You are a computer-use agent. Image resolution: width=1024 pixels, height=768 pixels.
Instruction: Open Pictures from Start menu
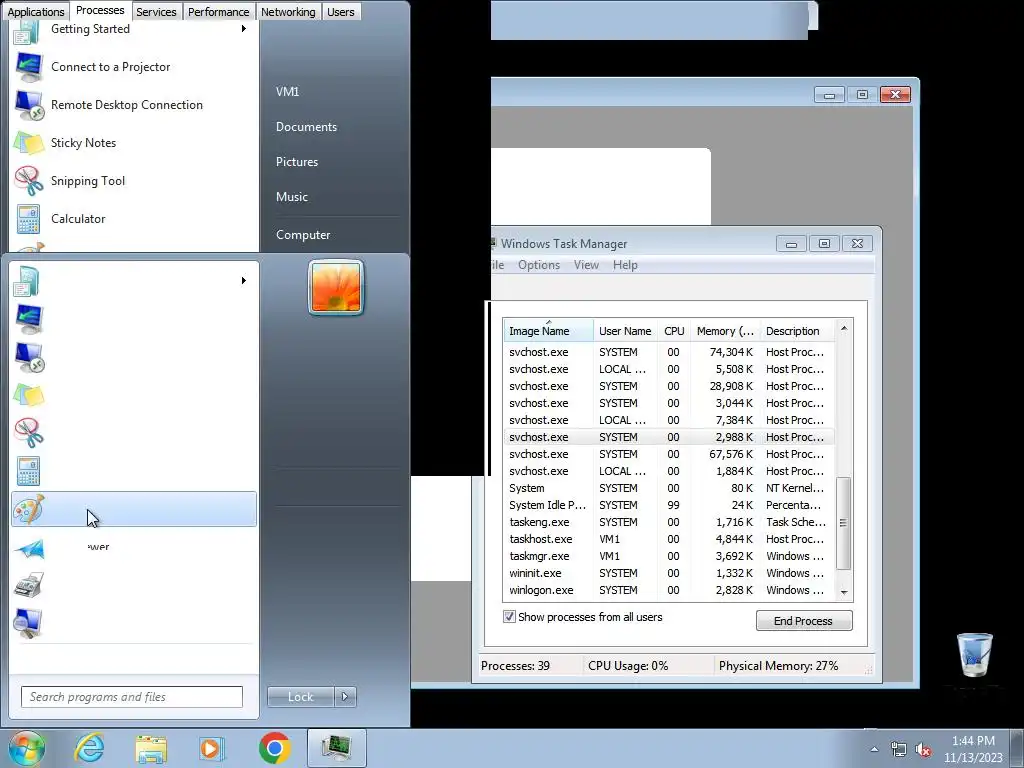297,161
